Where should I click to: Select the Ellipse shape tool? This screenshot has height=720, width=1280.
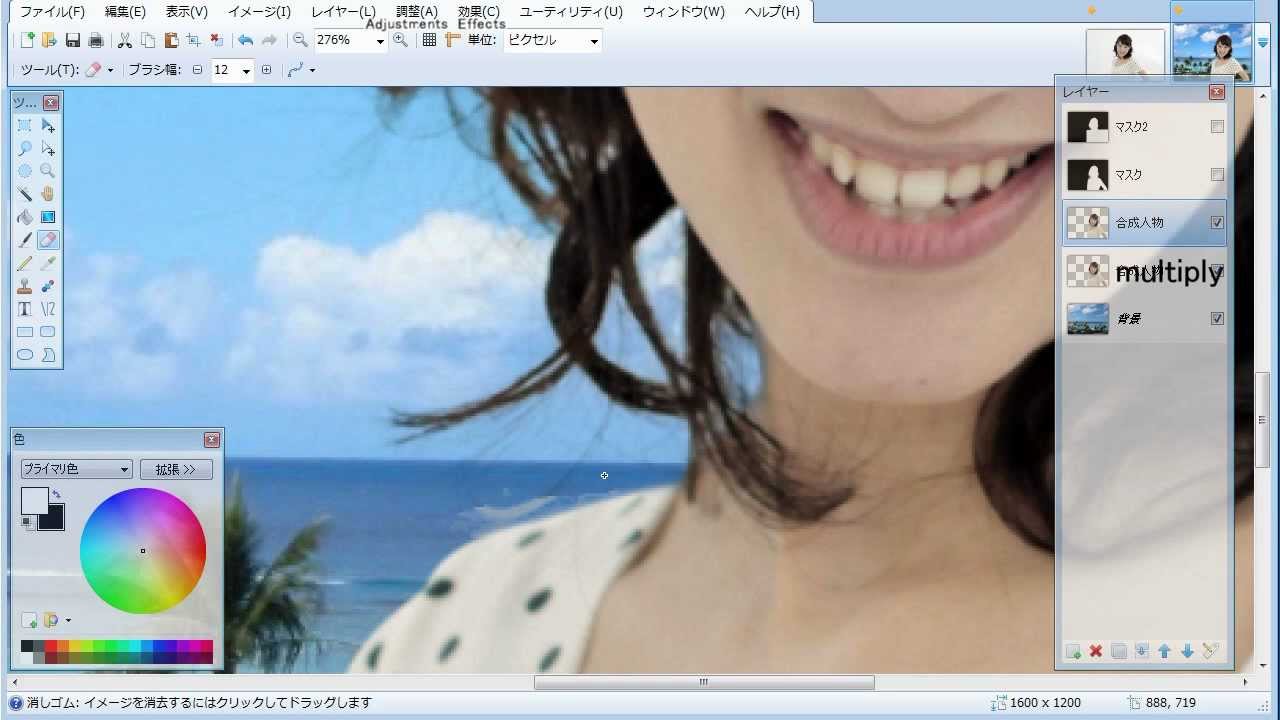point(25,355)
